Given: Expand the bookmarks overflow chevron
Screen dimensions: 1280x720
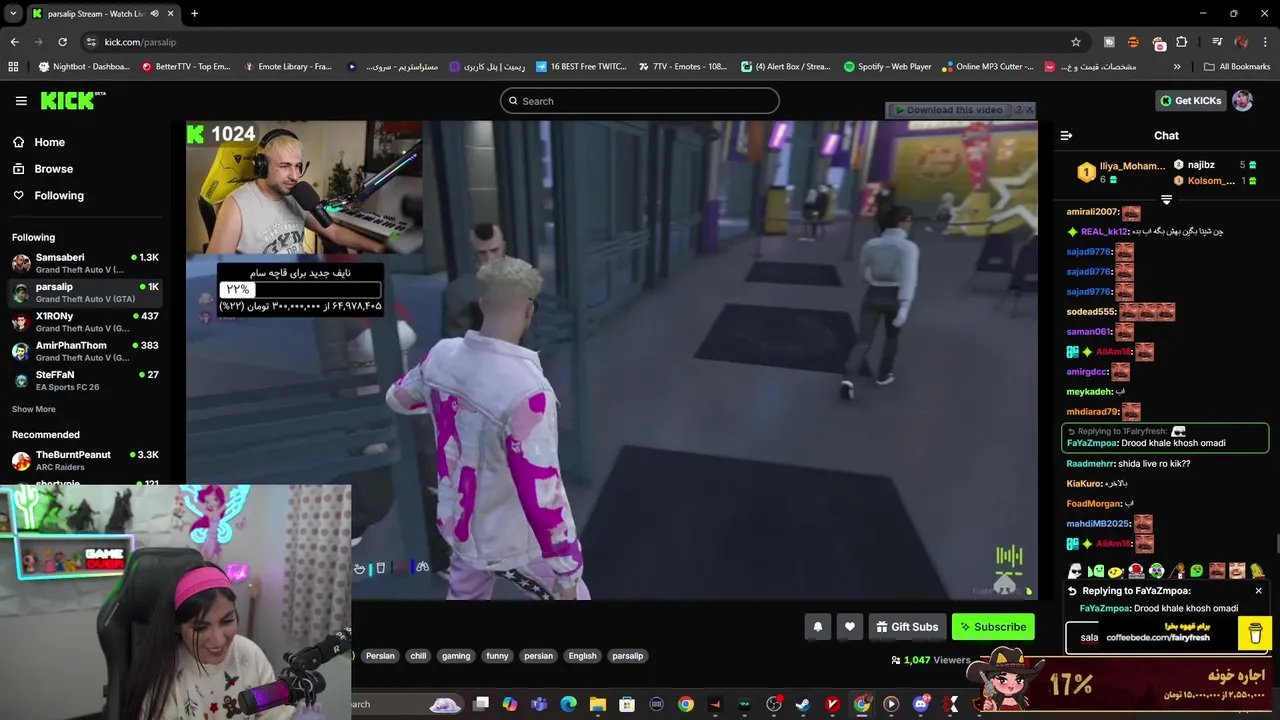Looking at the screenshot, I should click(1176, 67).
